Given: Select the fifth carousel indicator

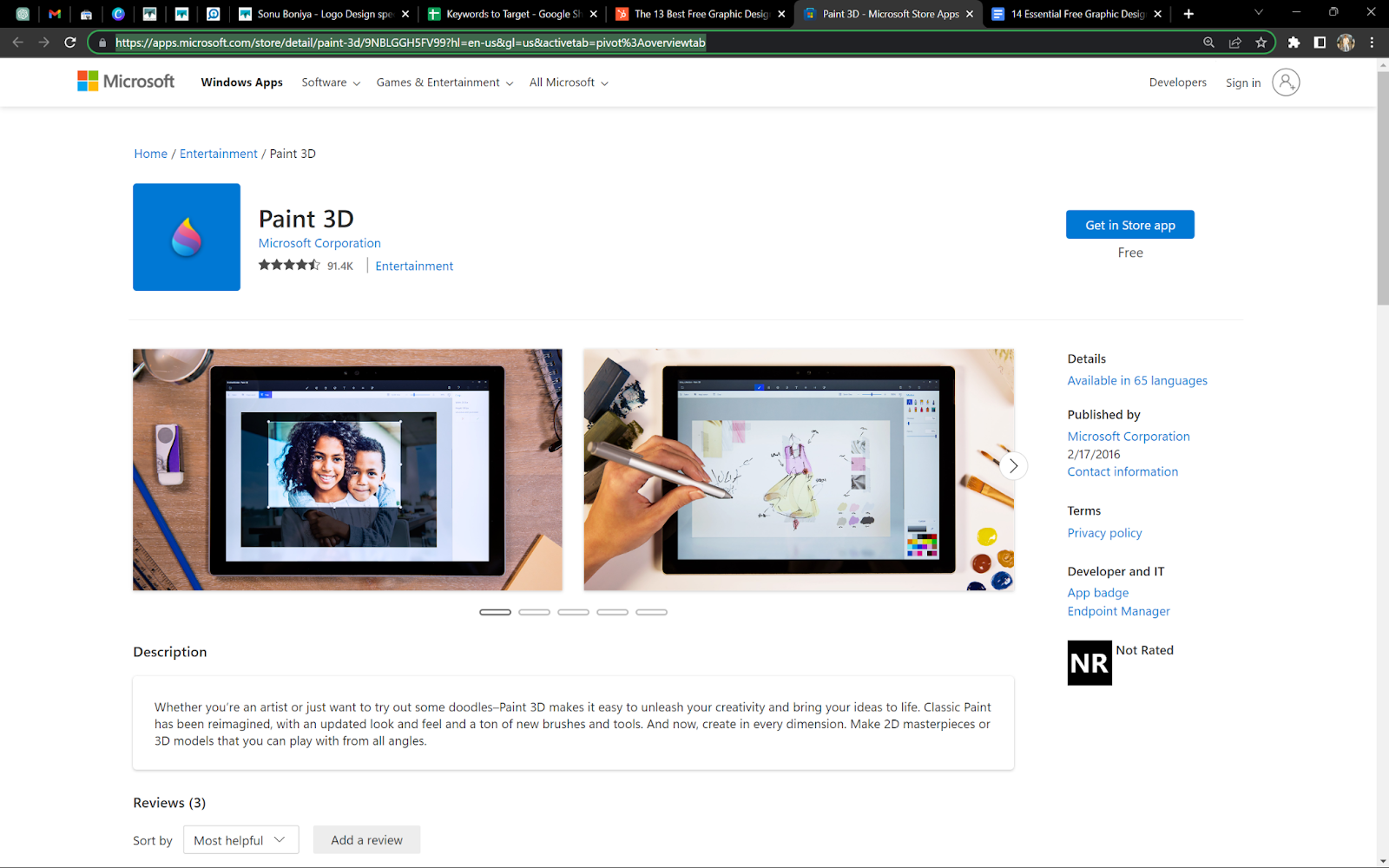Looking at the screenshot, I should (x=651, y=612).
